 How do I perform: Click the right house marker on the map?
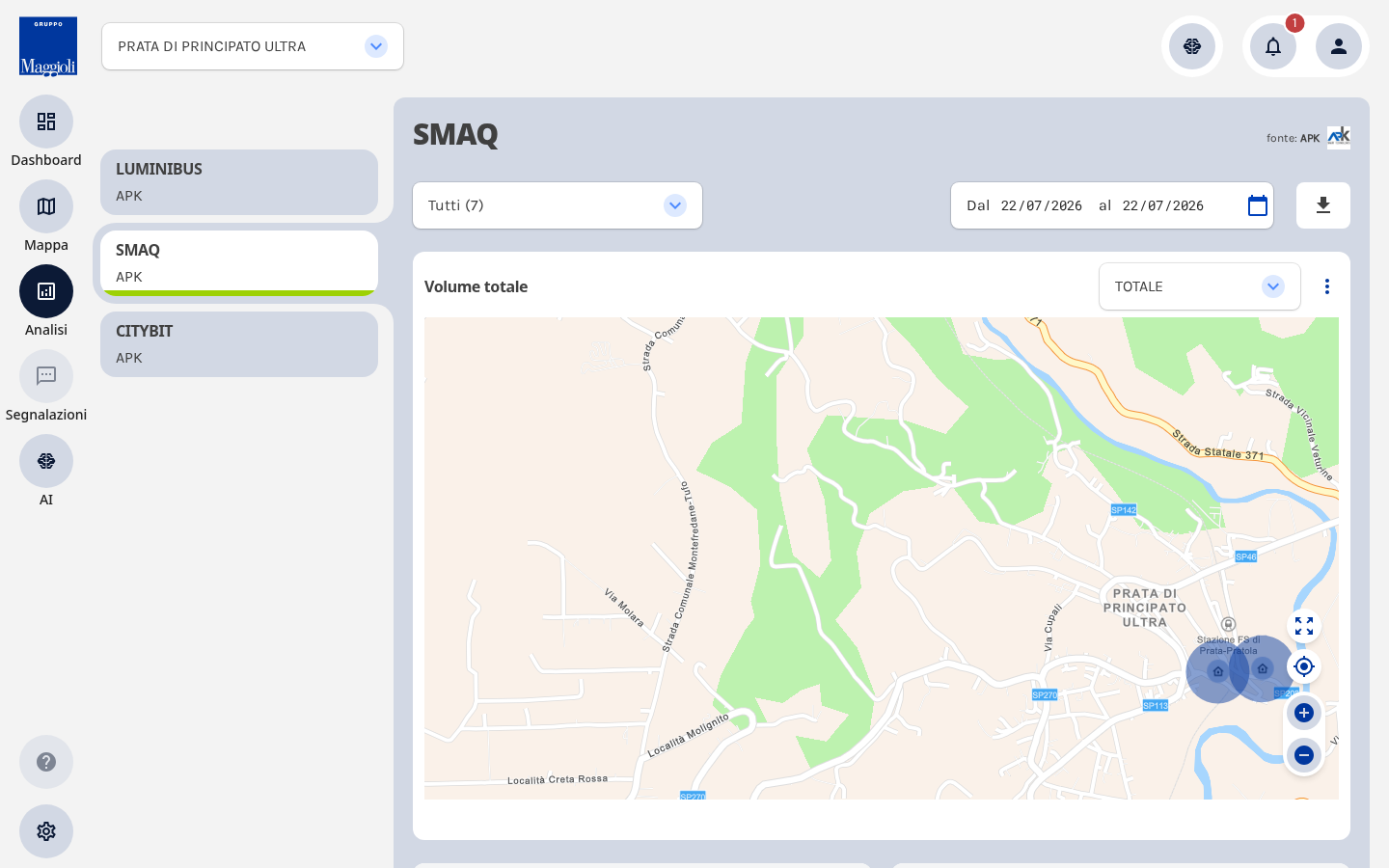[1263, 668]
